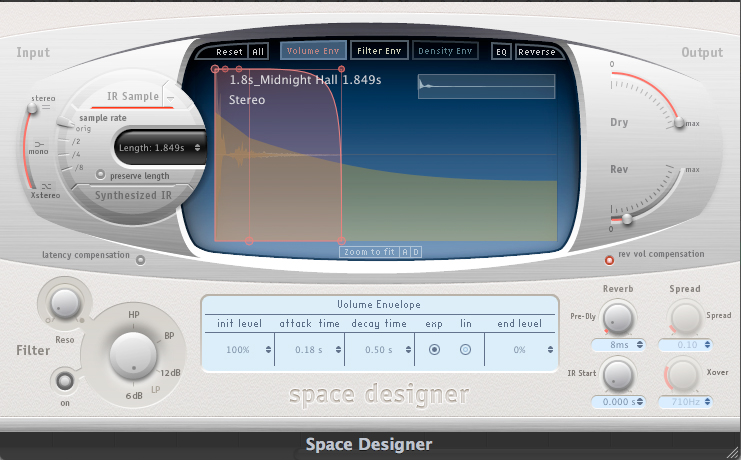Click the input mode slider handle
Viewport: 741px width, 460px height.
[32, 108]
